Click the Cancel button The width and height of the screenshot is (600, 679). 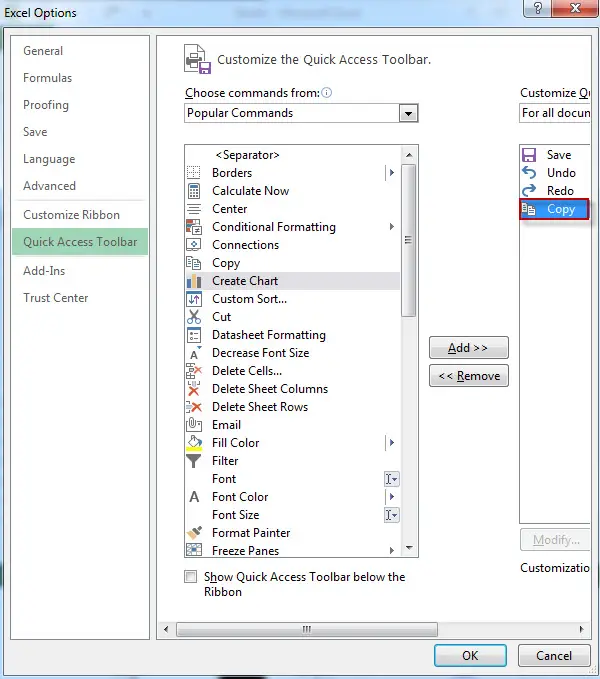tap(554, 655)
